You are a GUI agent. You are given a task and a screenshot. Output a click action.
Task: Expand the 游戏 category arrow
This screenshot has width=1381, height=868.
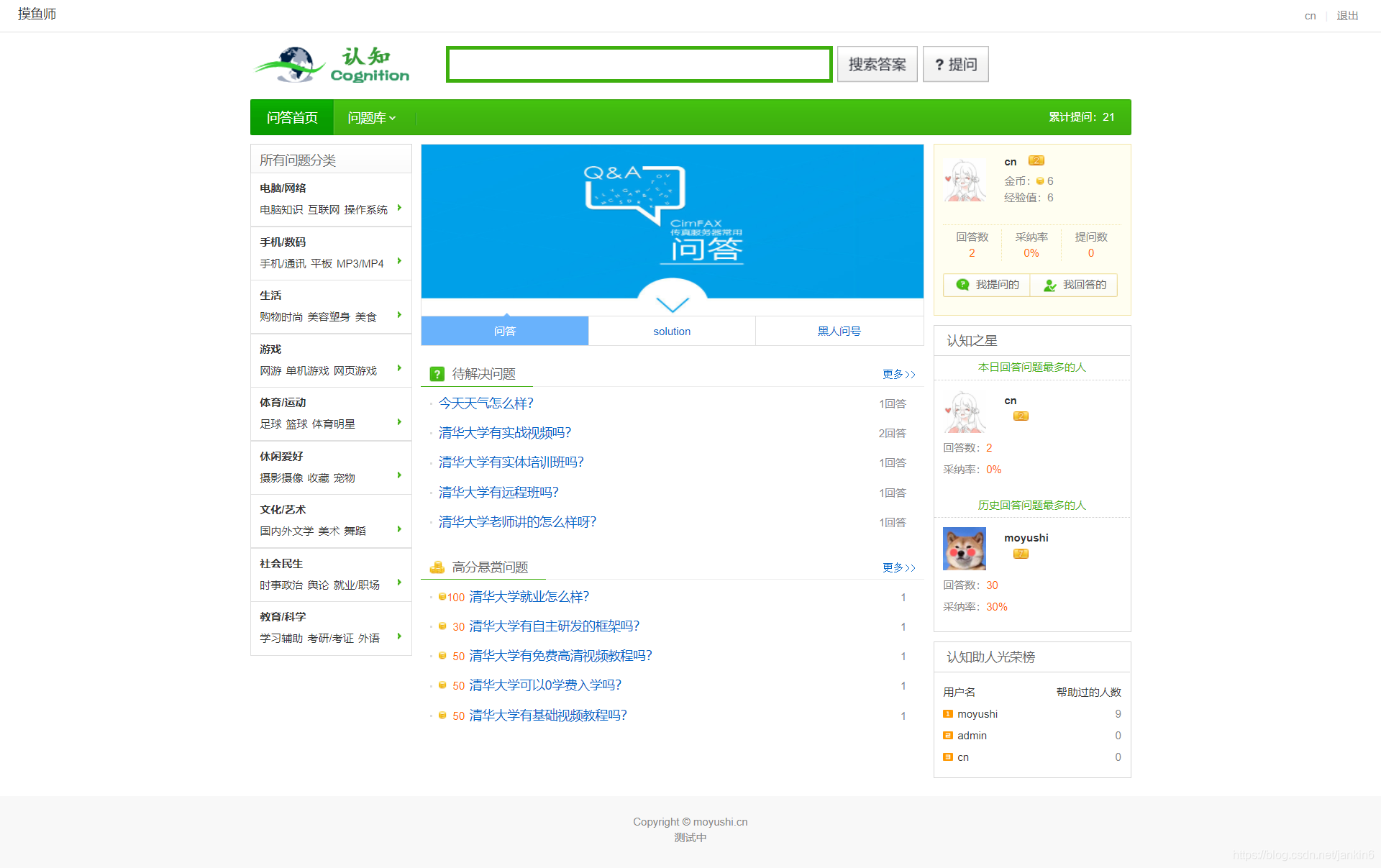401,368
